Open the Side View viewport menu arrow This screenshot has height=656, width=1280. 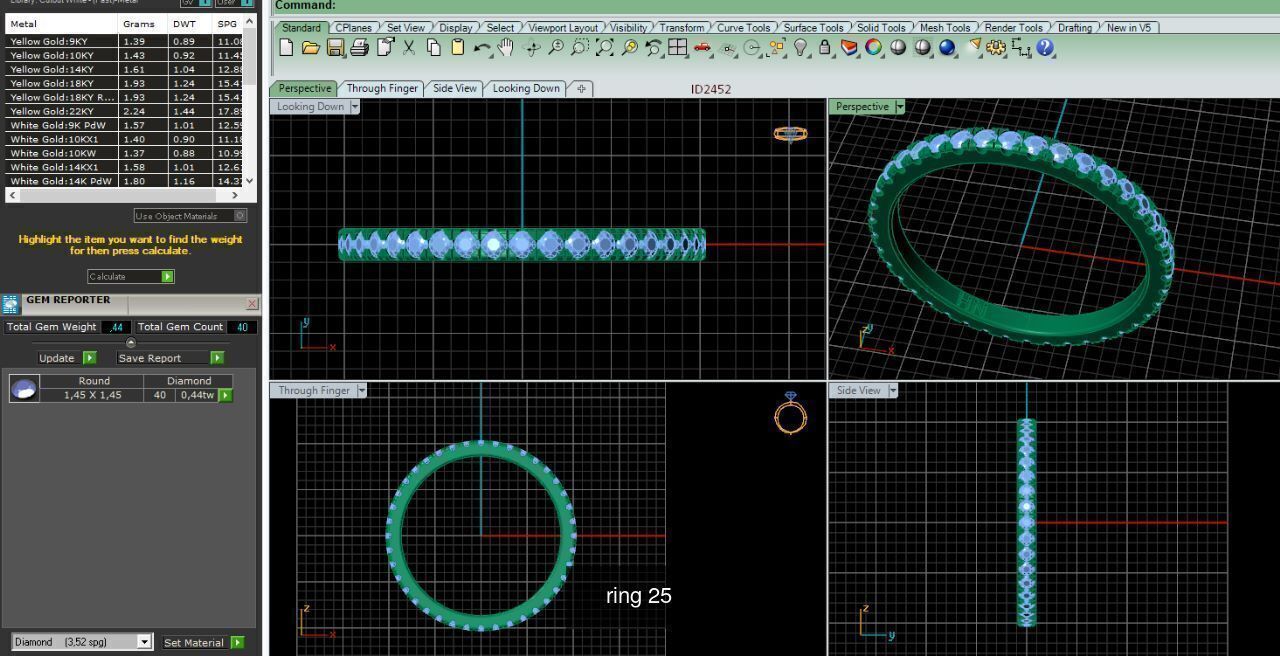[x=892, y=391]
